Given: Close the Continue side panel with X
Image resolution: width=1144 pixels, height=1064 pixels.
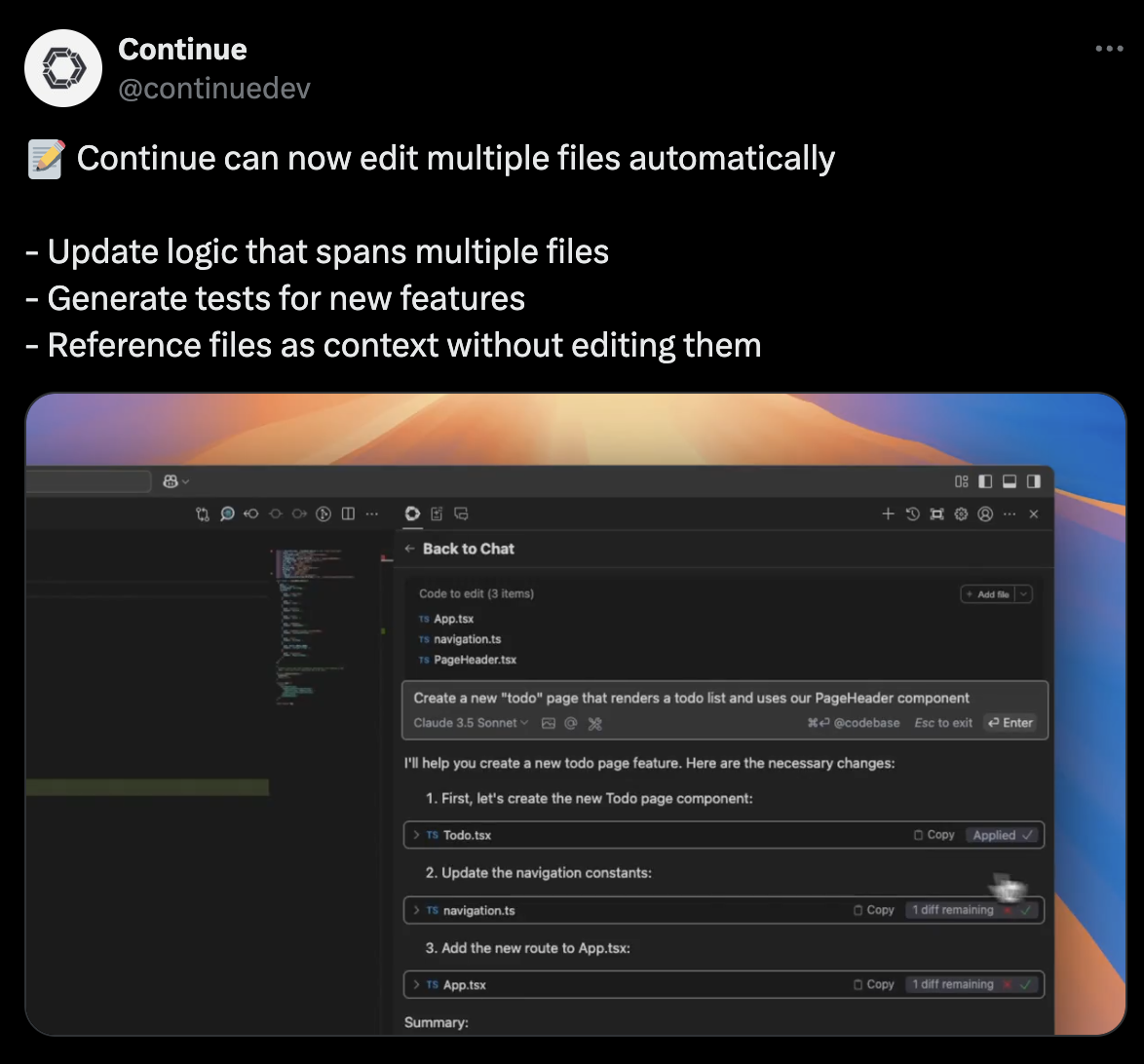Looking at the screenshot, I should [1033, 513].
